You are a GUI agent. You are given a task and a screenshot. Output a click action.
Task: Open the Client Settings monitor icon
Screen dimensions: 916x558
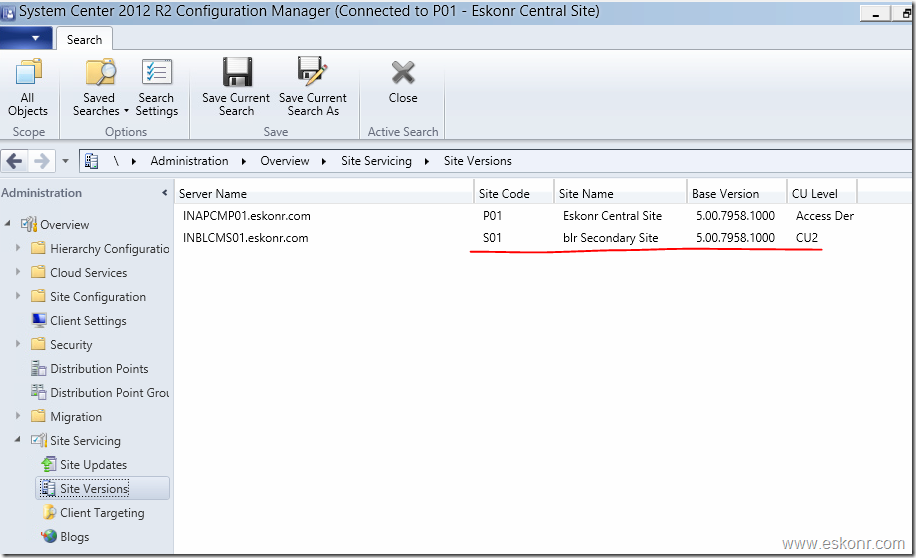(39, 320)
